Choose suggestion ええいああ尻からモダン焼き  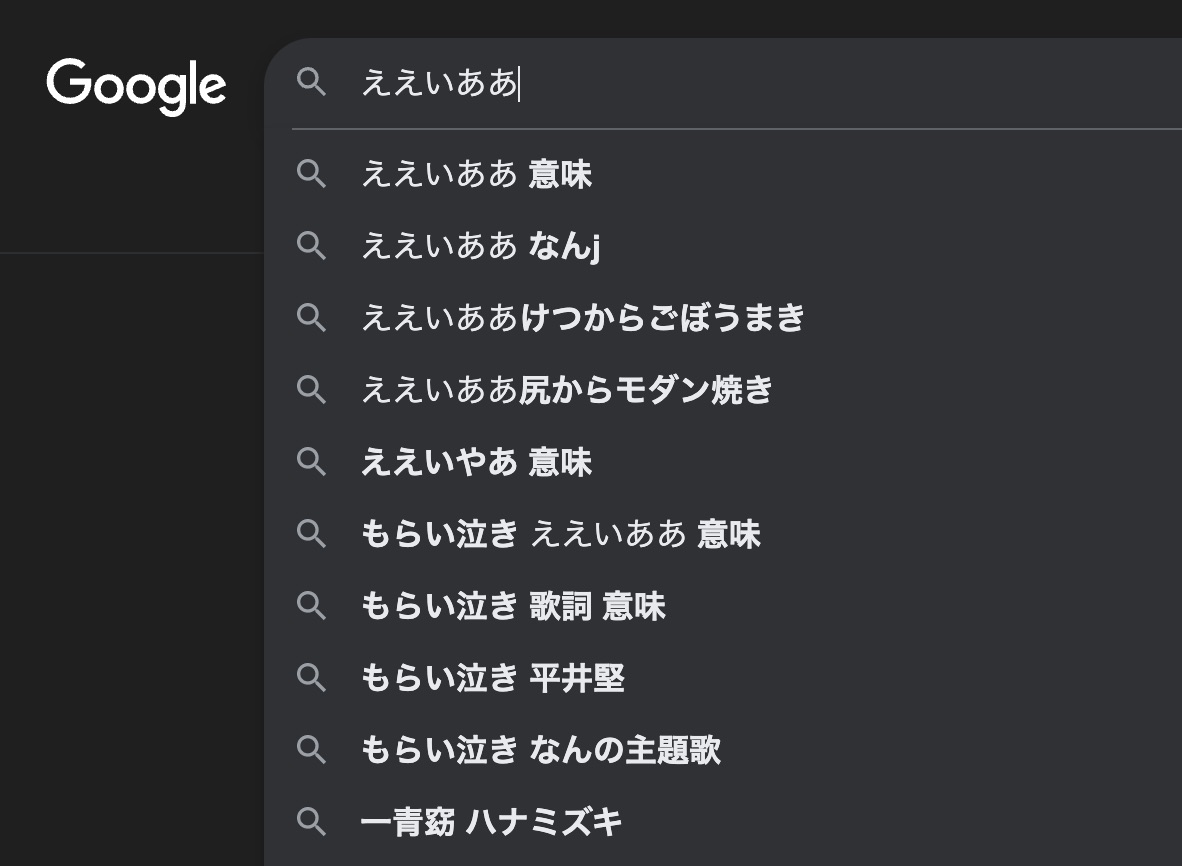(x=567, y=390)
